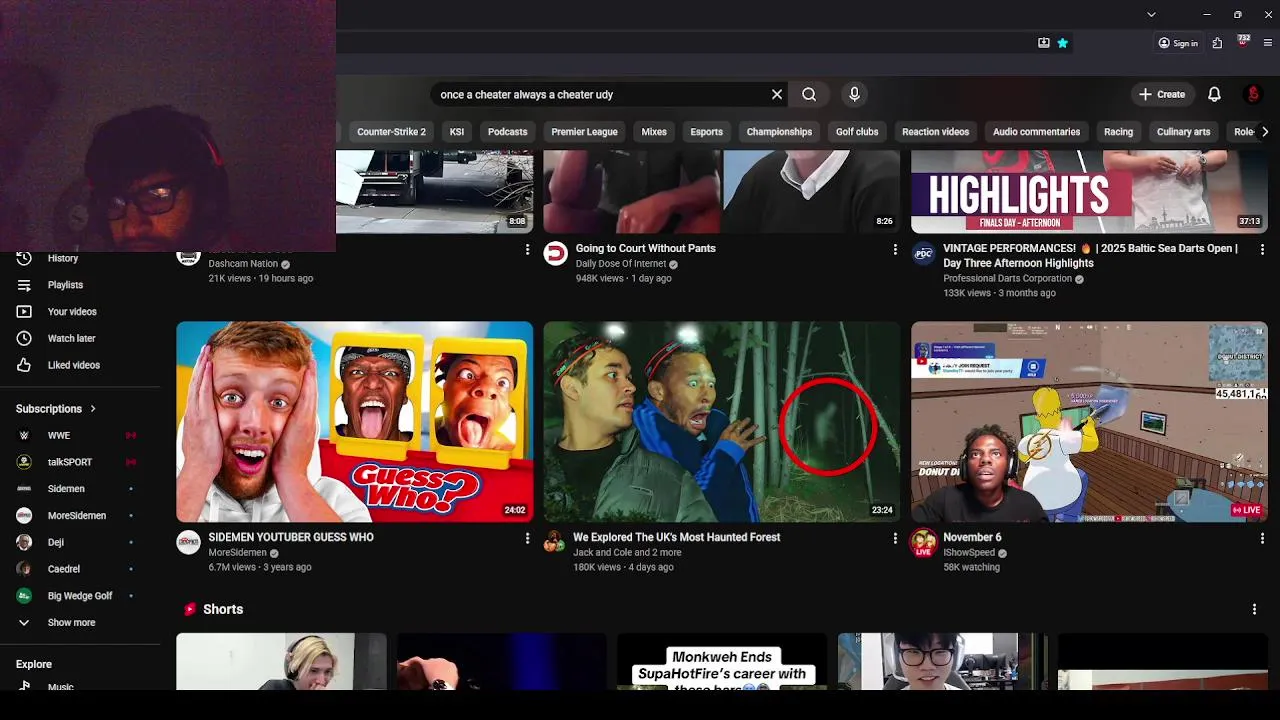Open the MoreSidemen channel avatar beside Guess Who video
1280x720 pixels.
coord(188,542)
